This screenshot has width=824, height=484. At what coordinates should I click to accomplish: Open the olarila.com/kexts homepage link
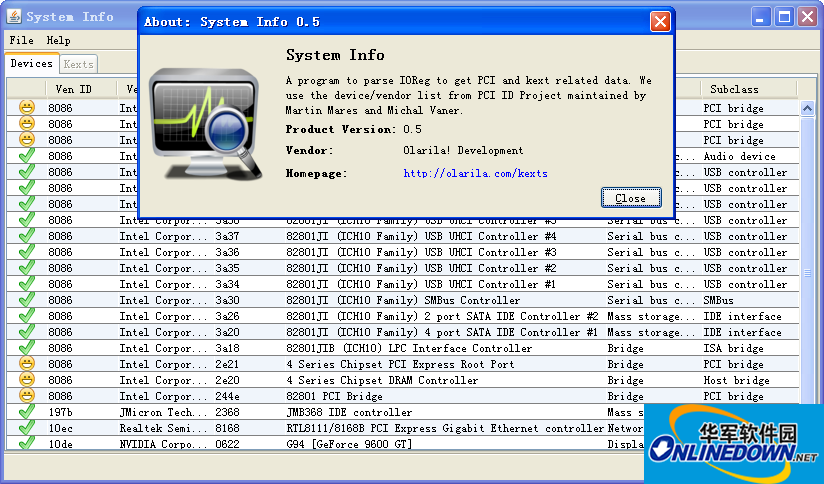pyautogui.click(x=476, y=173)
